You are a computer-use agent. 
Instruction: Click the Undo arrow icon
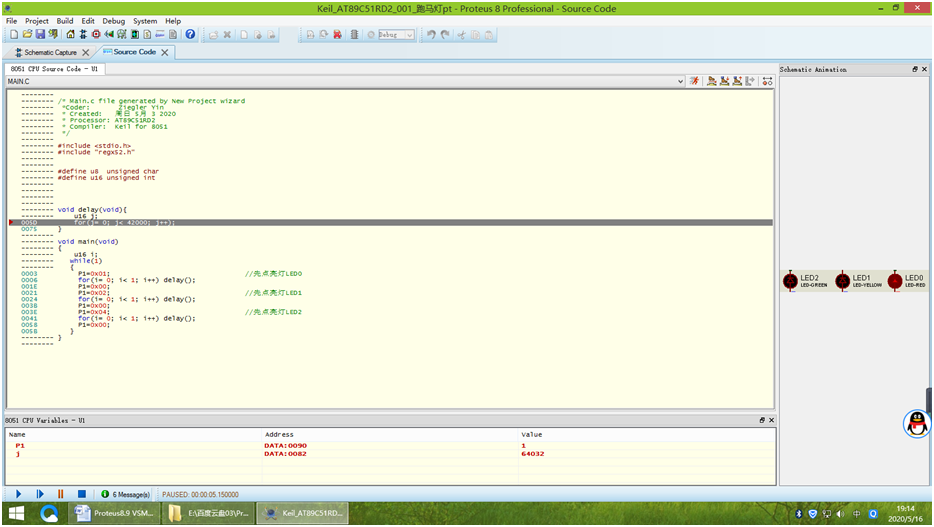click(431, 35)
